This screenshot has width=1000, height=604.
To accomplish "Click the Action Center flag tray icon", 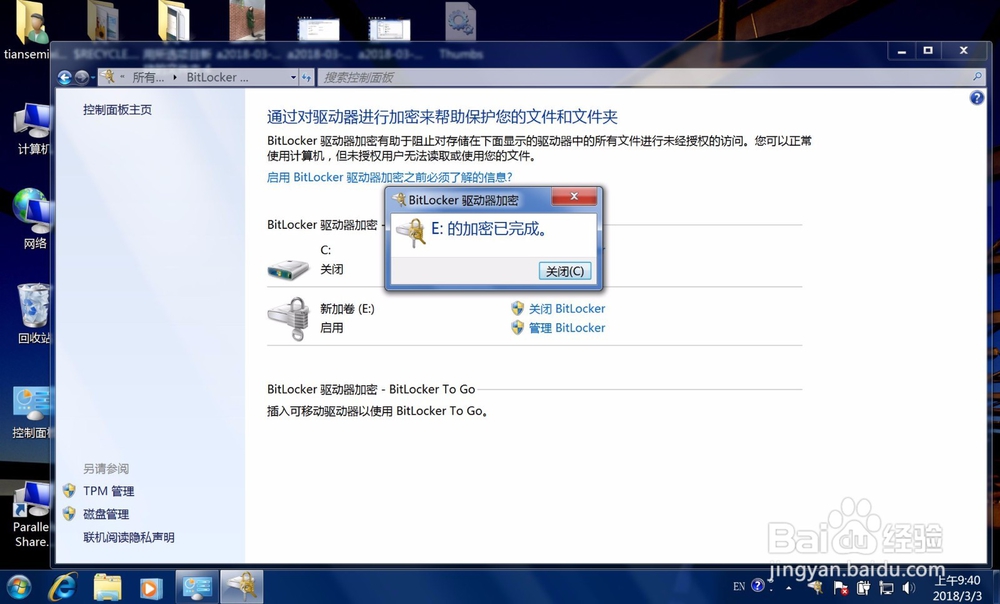I will 841,588.
